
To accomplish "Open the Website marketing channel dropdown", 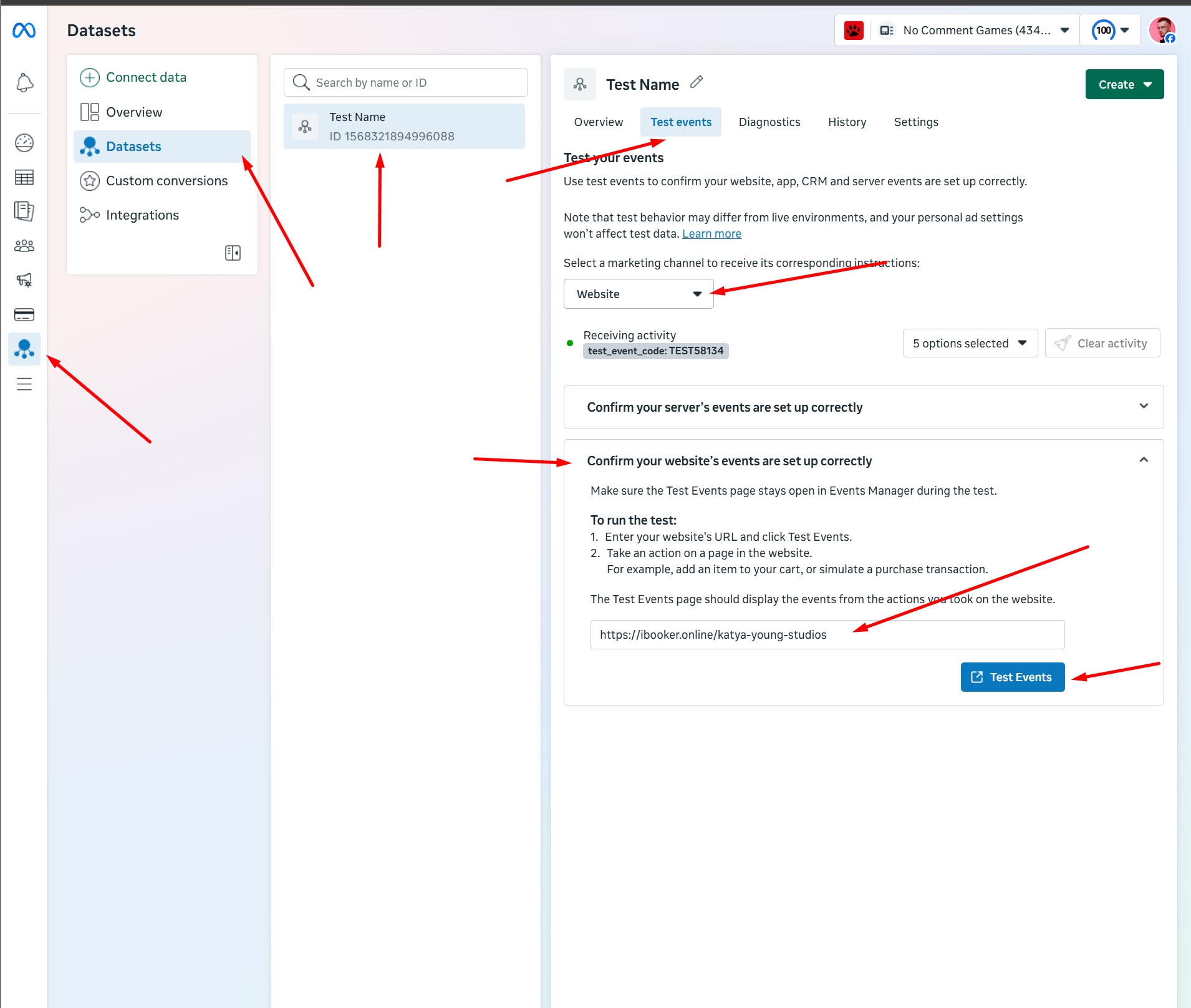I will point(639,294).
